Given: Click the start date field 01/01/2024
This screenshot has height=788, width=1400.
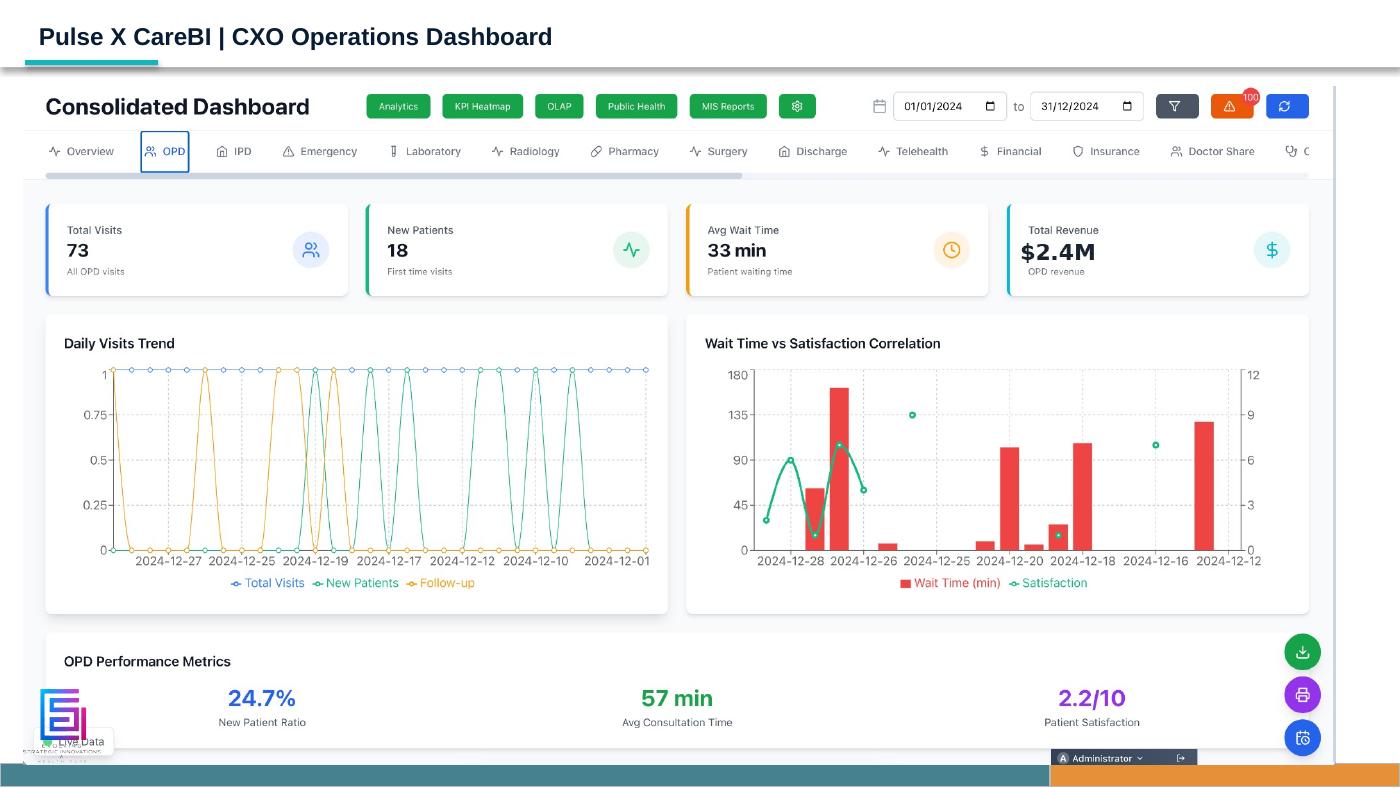Looking at the screenshot, I should tap(948, 106).
